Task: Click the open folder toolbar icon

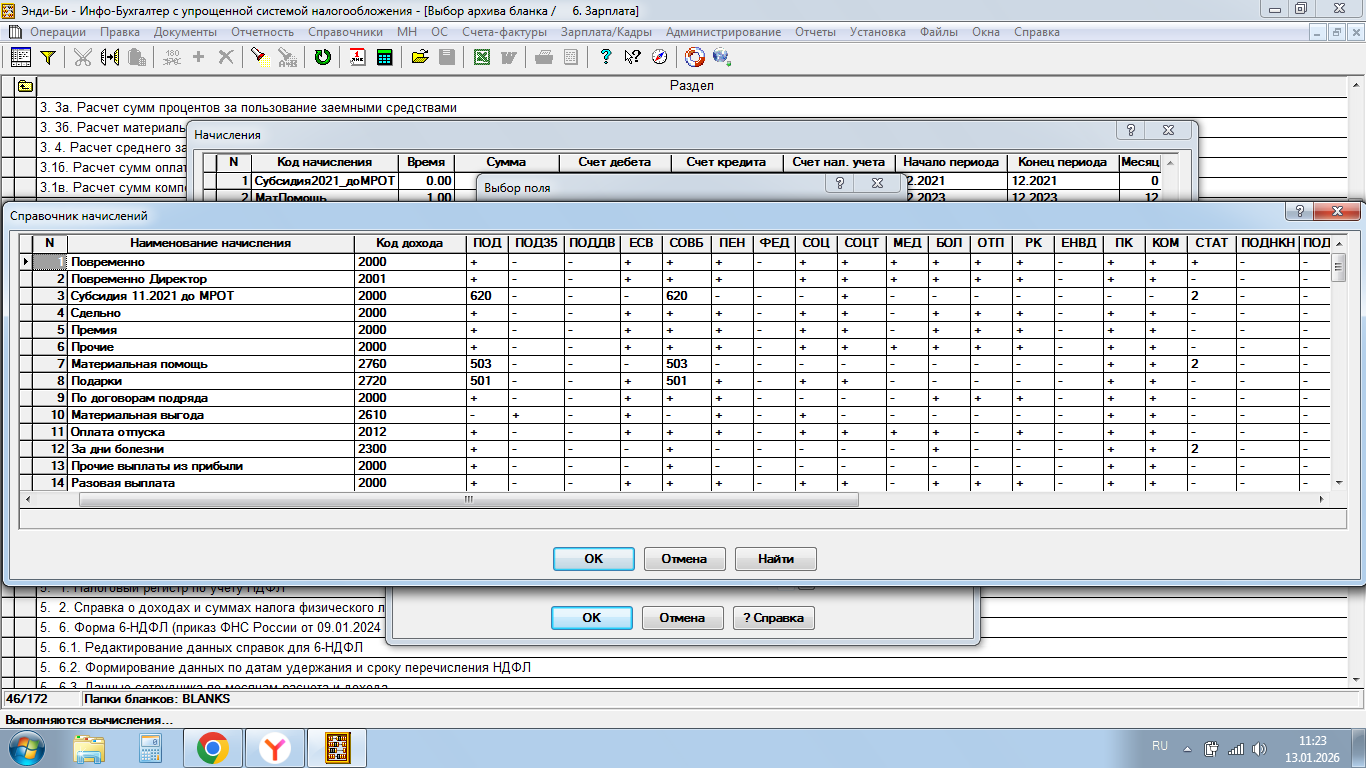Action: coord(420,57)
